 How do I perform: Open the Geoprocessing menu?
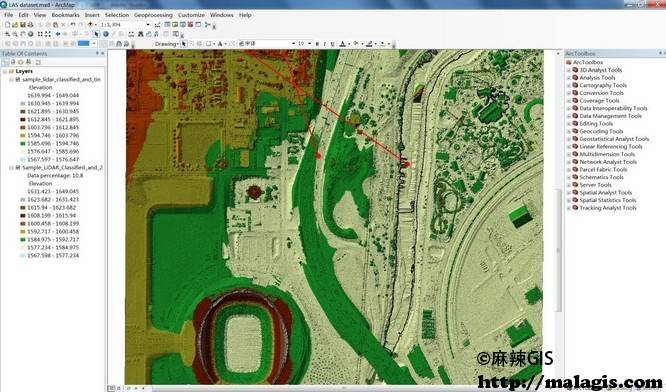(x=153, y=15)
